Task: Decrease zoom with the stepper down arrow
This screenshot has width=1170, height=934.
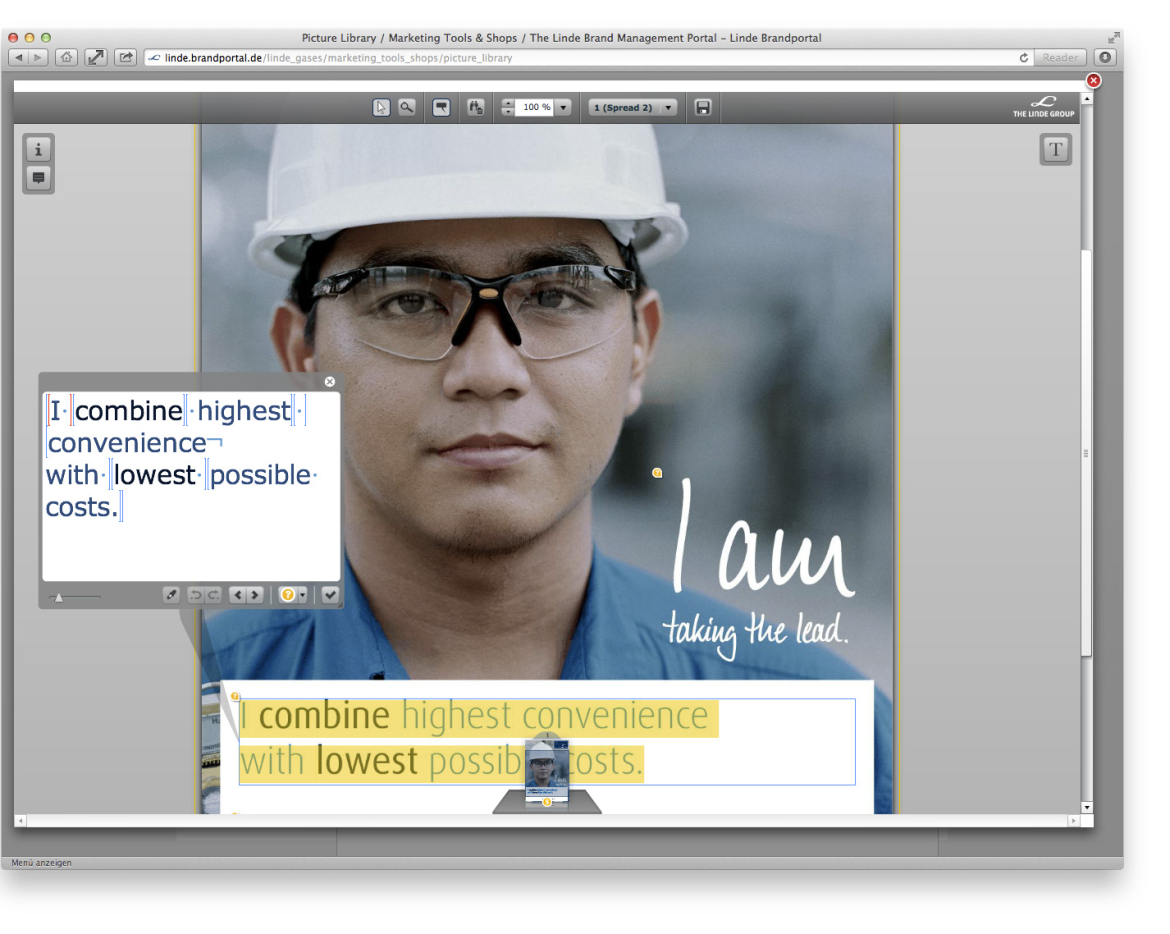Action: (x=508, y=112)
